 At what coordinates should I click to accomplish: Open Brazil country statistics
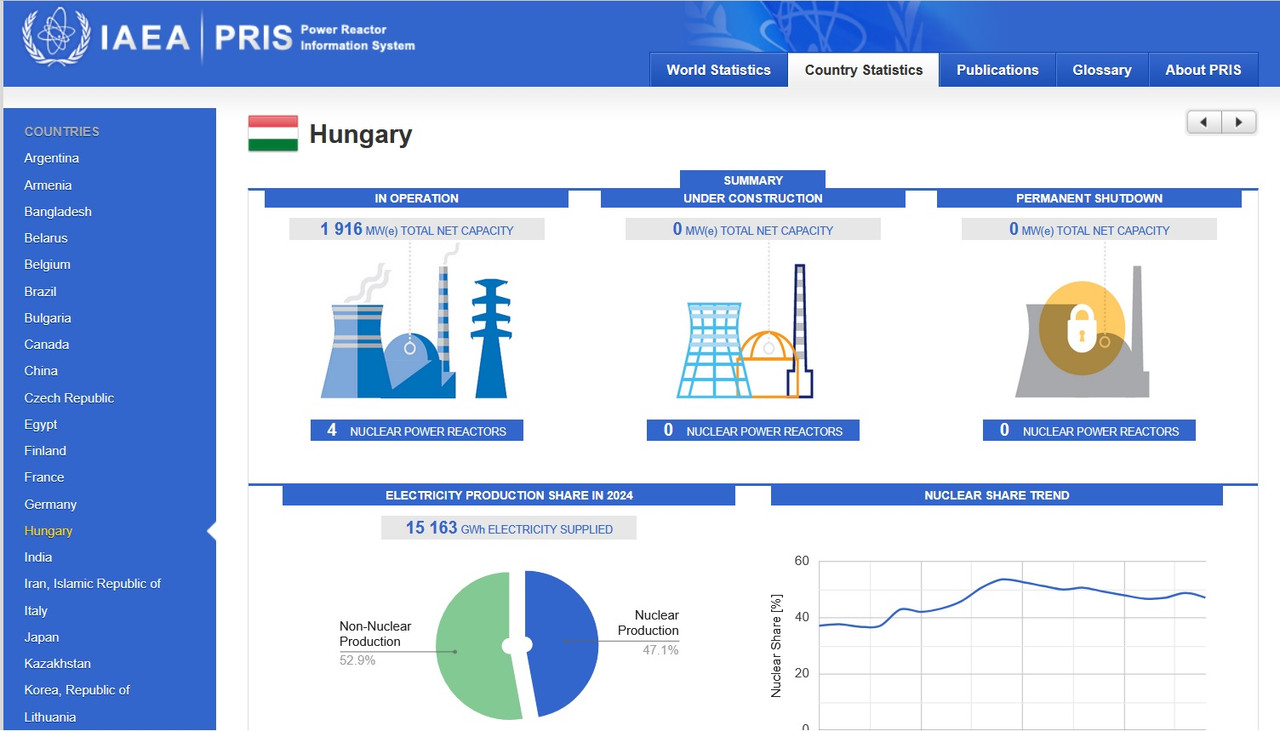click(40, 291)
